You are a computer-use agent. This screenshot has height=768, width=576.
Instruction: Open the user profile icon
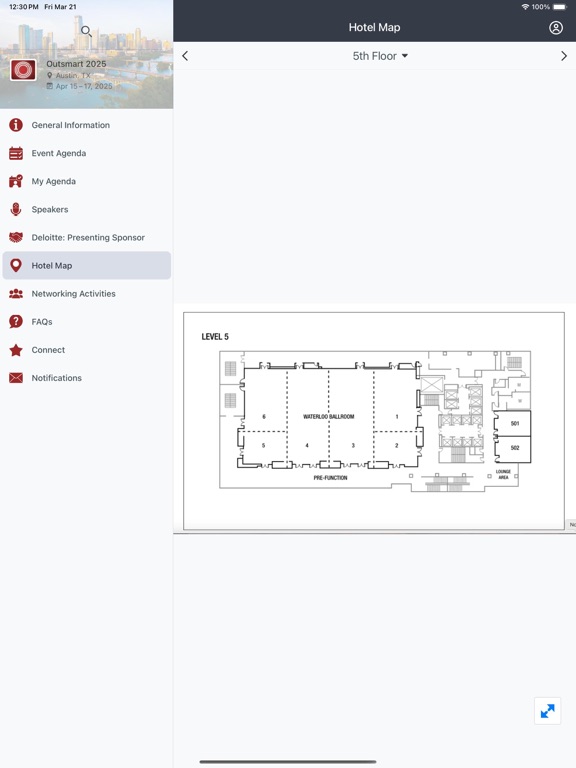[555, 27]
